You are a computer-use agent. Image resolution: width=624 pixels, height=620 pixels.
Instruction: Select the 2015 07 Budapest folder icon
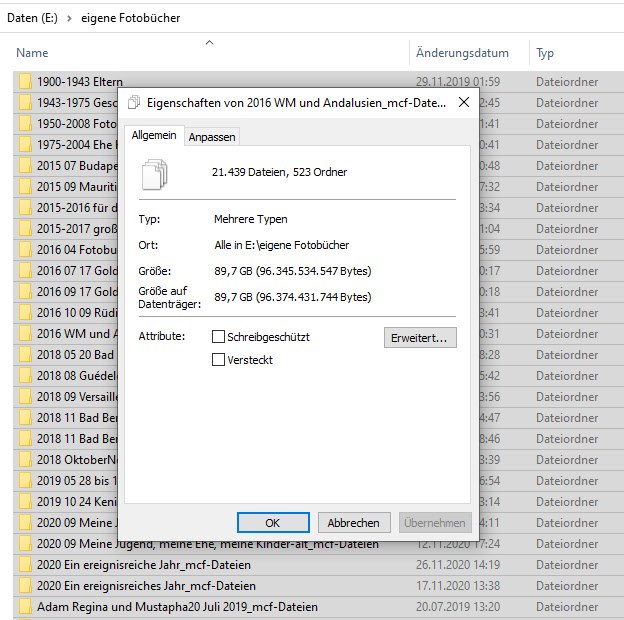click(25, 166)
